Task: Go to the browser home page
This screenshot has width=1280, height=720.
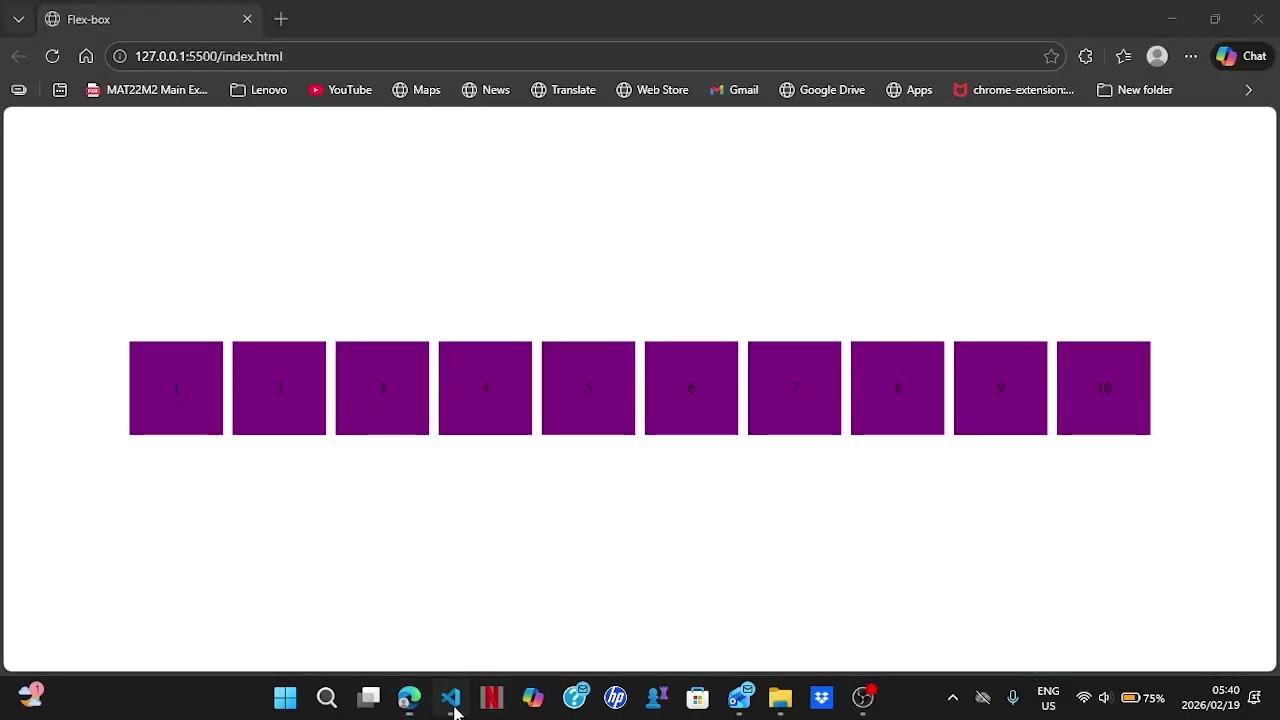Action: (86, 56)
